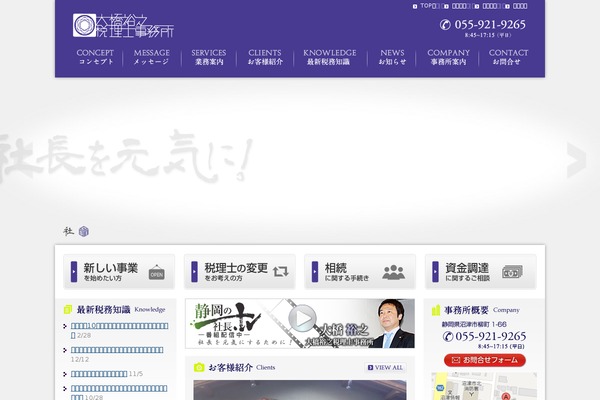The height and width of the screenshot is (400, 600).
Task: Click the 最新税務知識 Knowledge heading
Action: (x=121, y=310)
